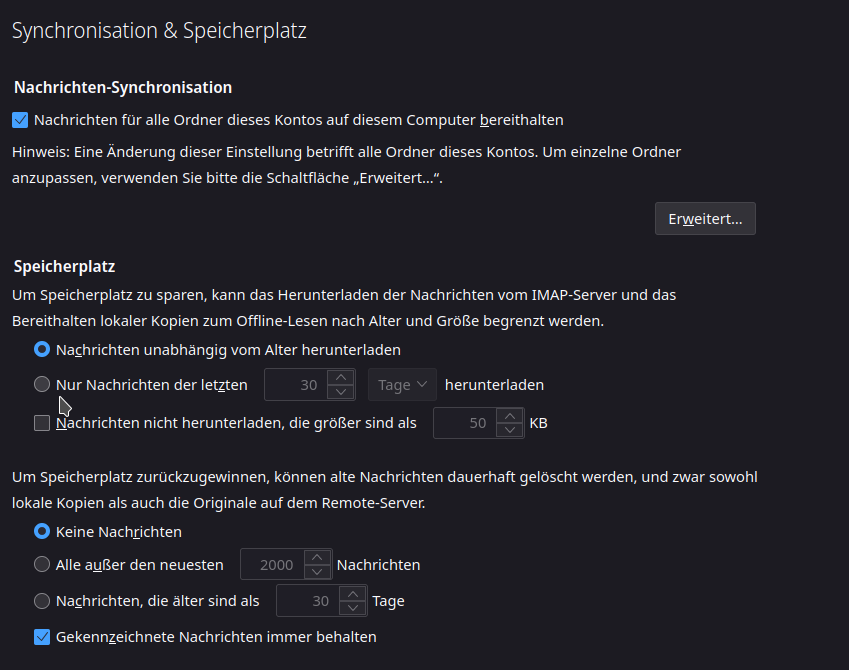Decrease the delete-older-than days value
This screenshot has width=849, height=670.
(353, 608)
